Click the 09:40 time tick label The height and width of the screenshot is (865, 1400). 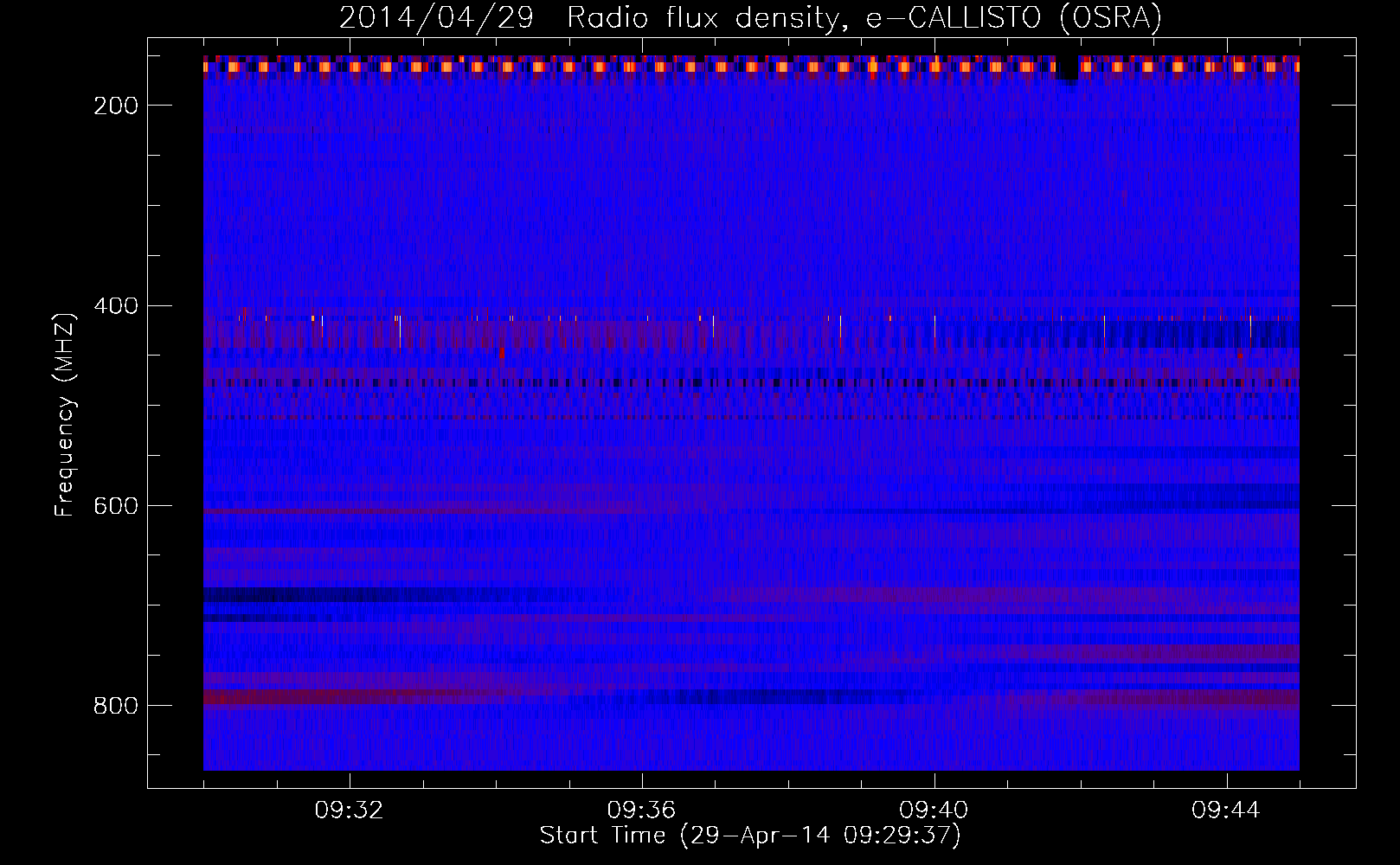coord(934,811)
